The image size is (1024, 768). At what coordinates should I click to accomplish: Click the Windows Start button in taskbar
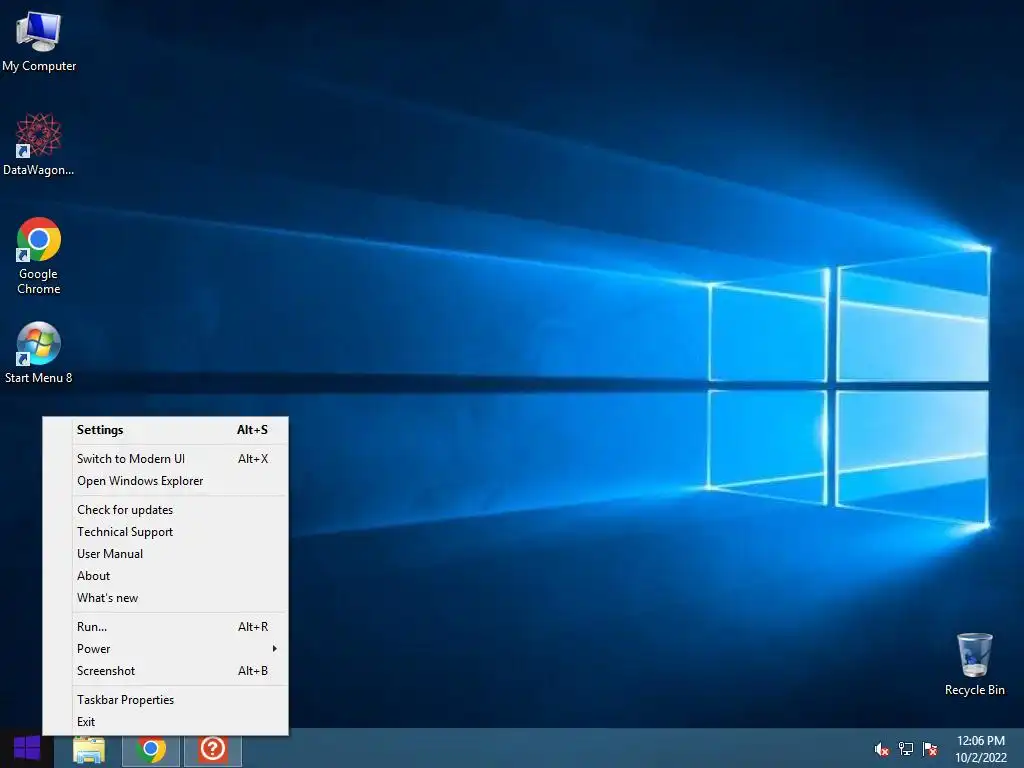[27, 748]
